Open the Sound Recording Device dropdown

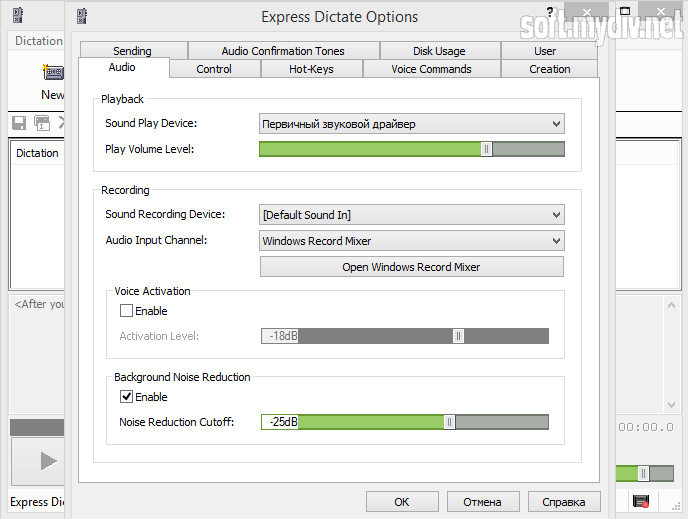[x=412, y=215]
